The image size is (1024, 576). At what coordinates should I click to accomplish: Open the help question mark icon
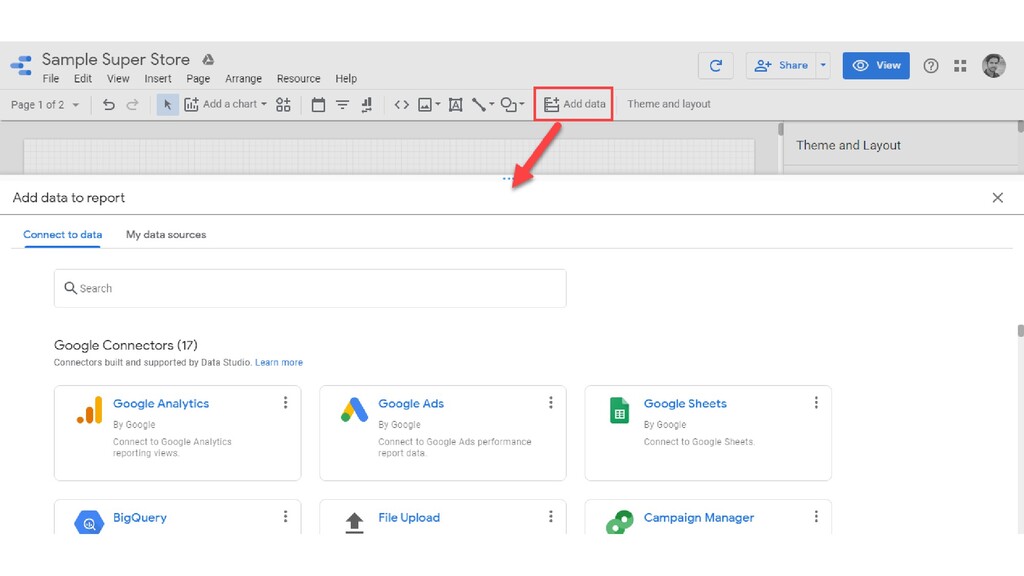coord(931,66)
